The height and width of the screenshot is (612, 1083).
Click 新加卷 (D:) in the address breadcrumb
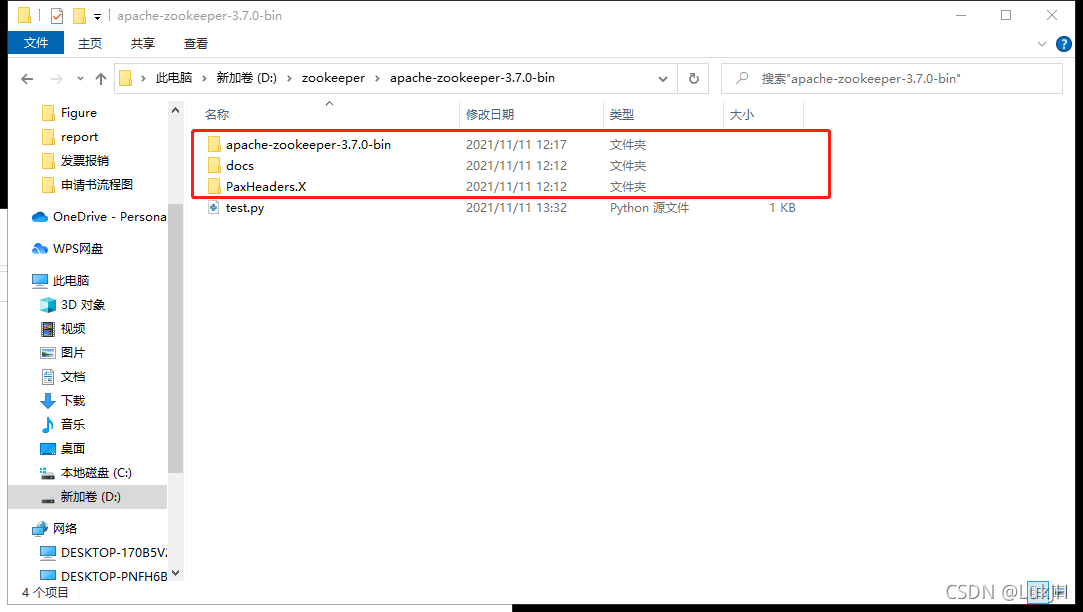pyautogui.click(x=247, y=78)
